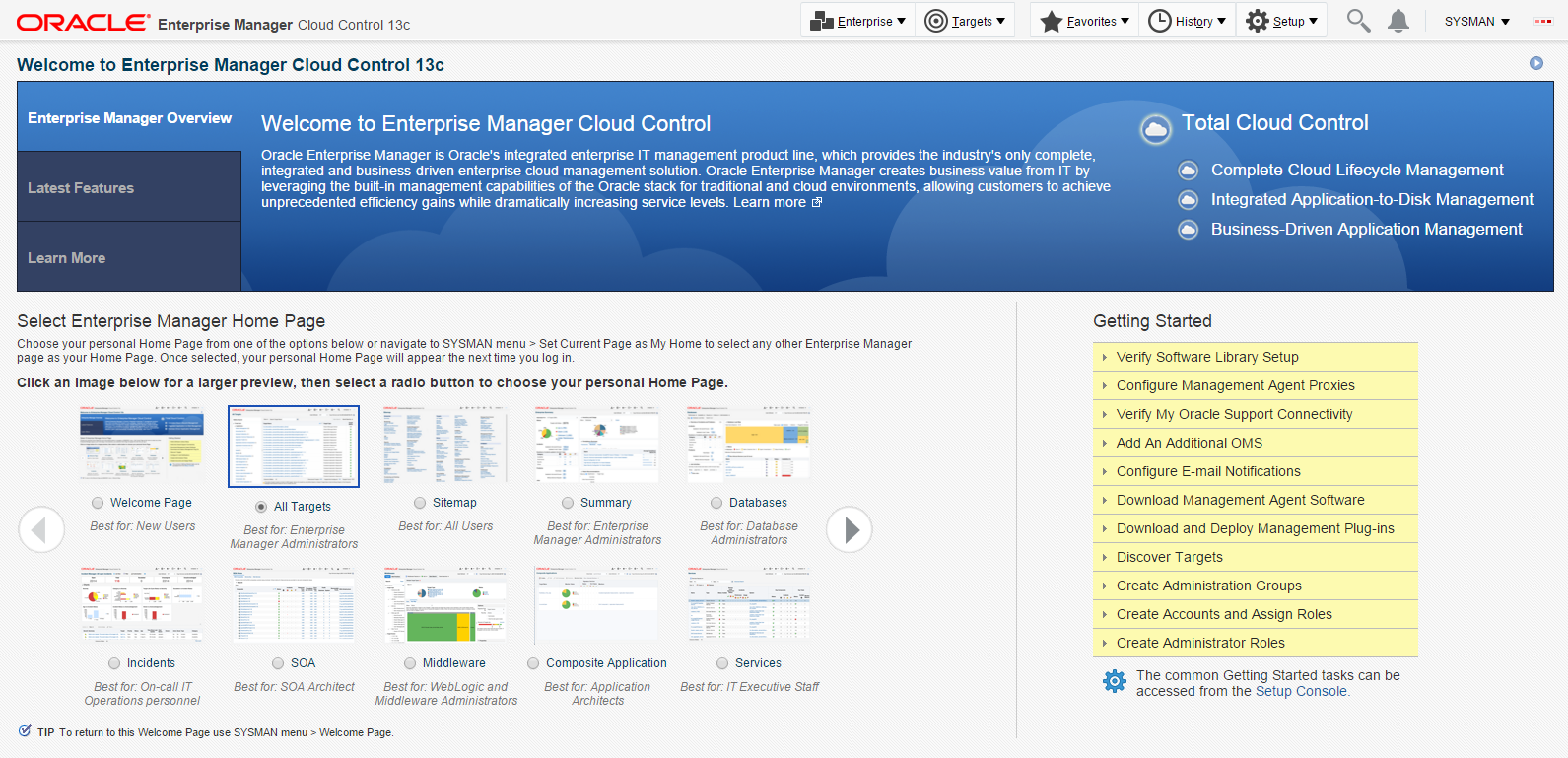Select the Middleware radio button
This screenshot has width=1568, height=758.
[410, 663]
